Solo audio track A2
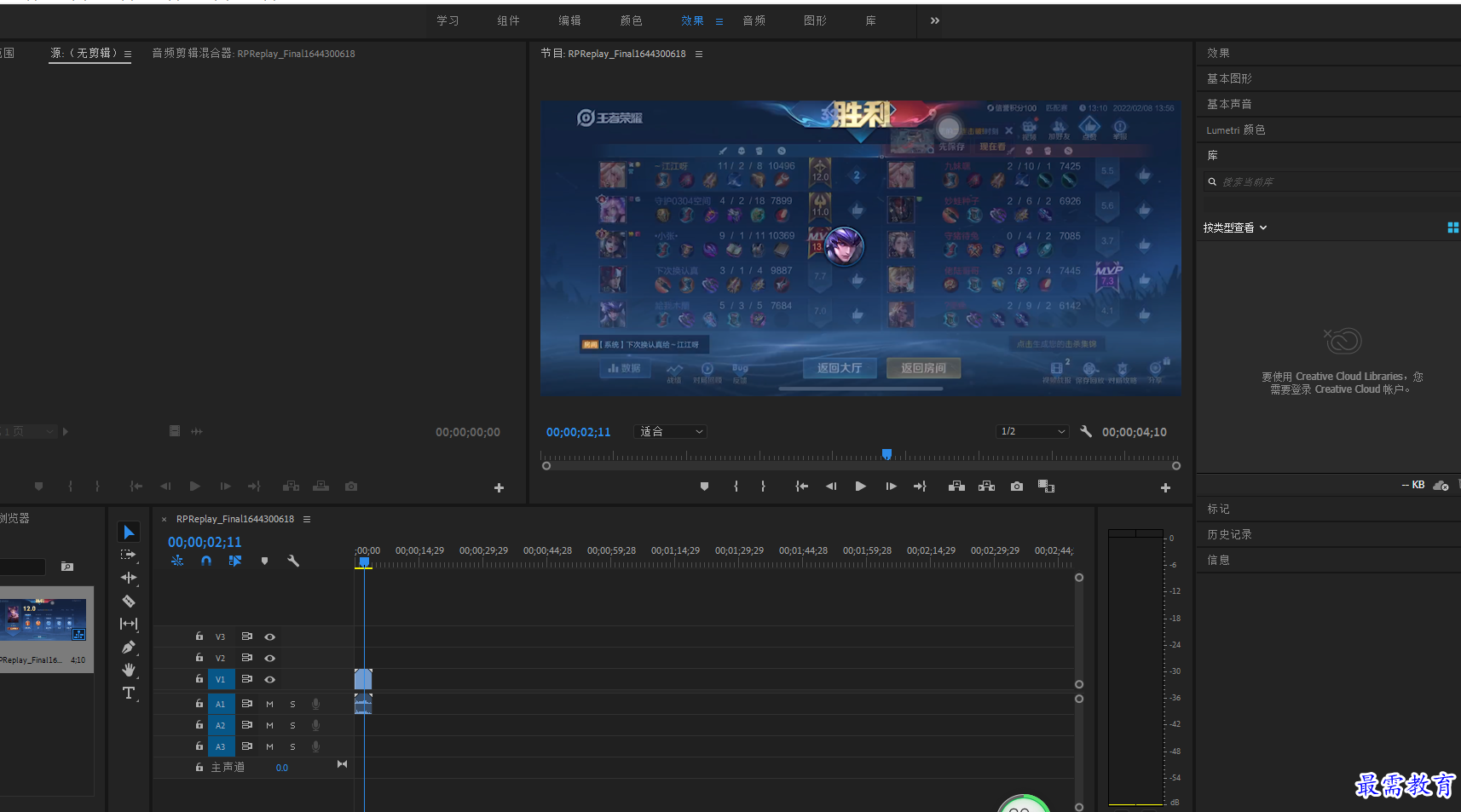The image size is (1461, 812). point(292,725)
